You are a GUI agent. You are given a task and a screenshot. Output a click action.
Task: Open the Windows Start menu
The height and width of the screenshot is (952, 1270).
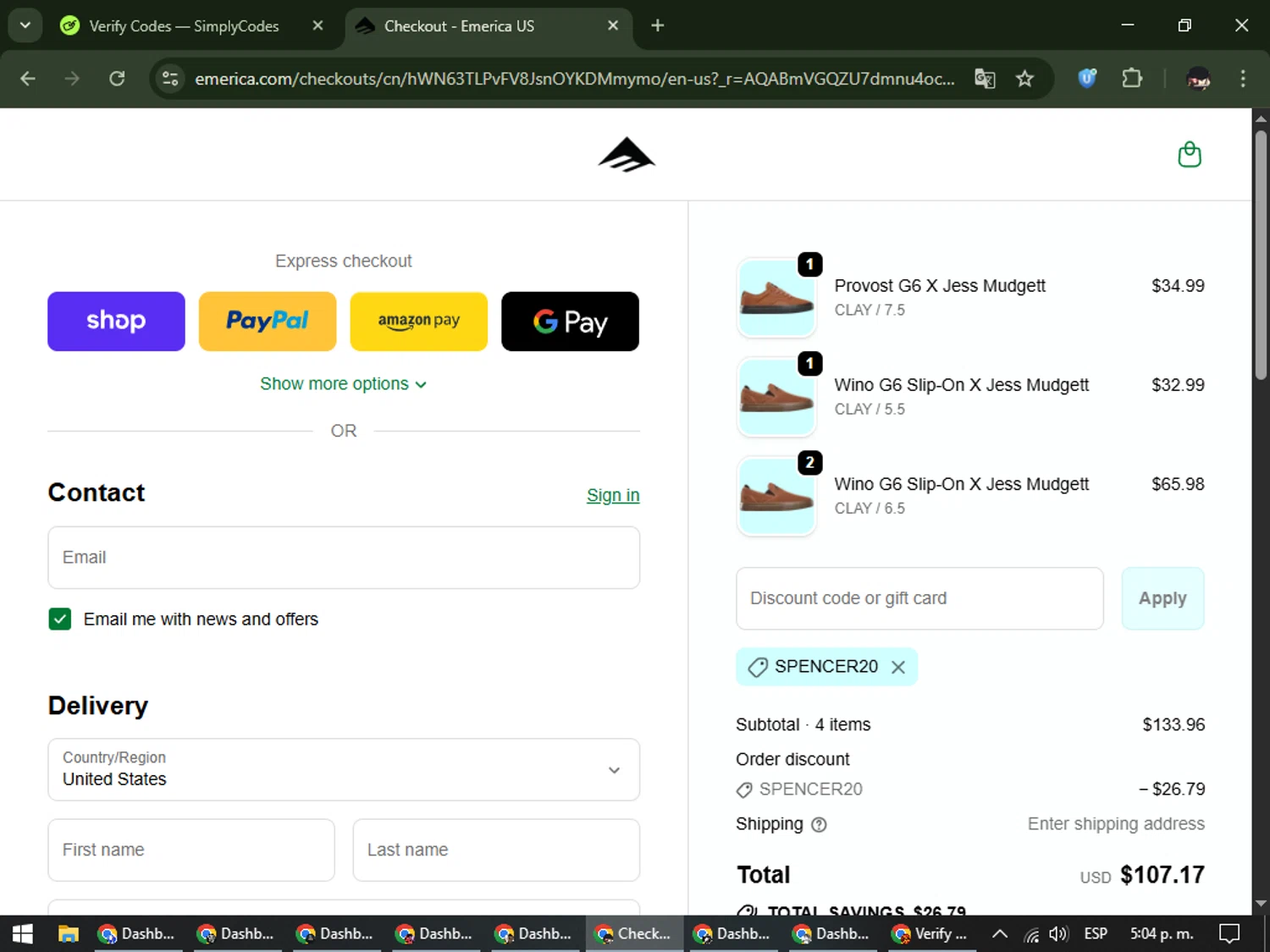[x=23, y=933]
